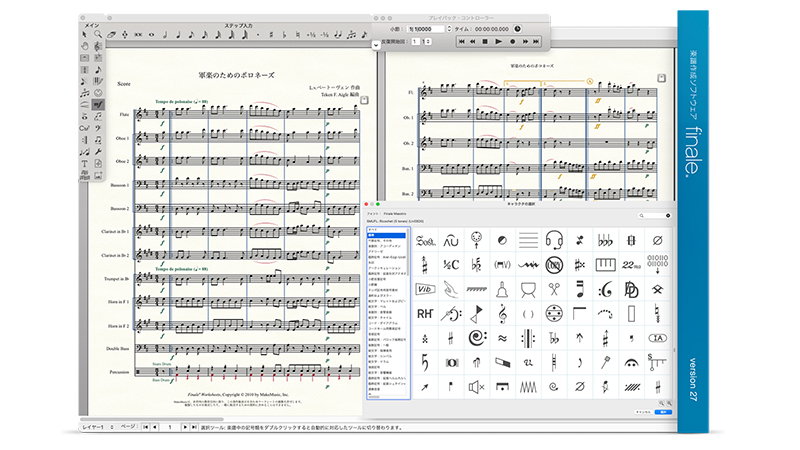Toggle the grace note tool
The height and width of the screenshot is (450, 800).
pos(364,35)
